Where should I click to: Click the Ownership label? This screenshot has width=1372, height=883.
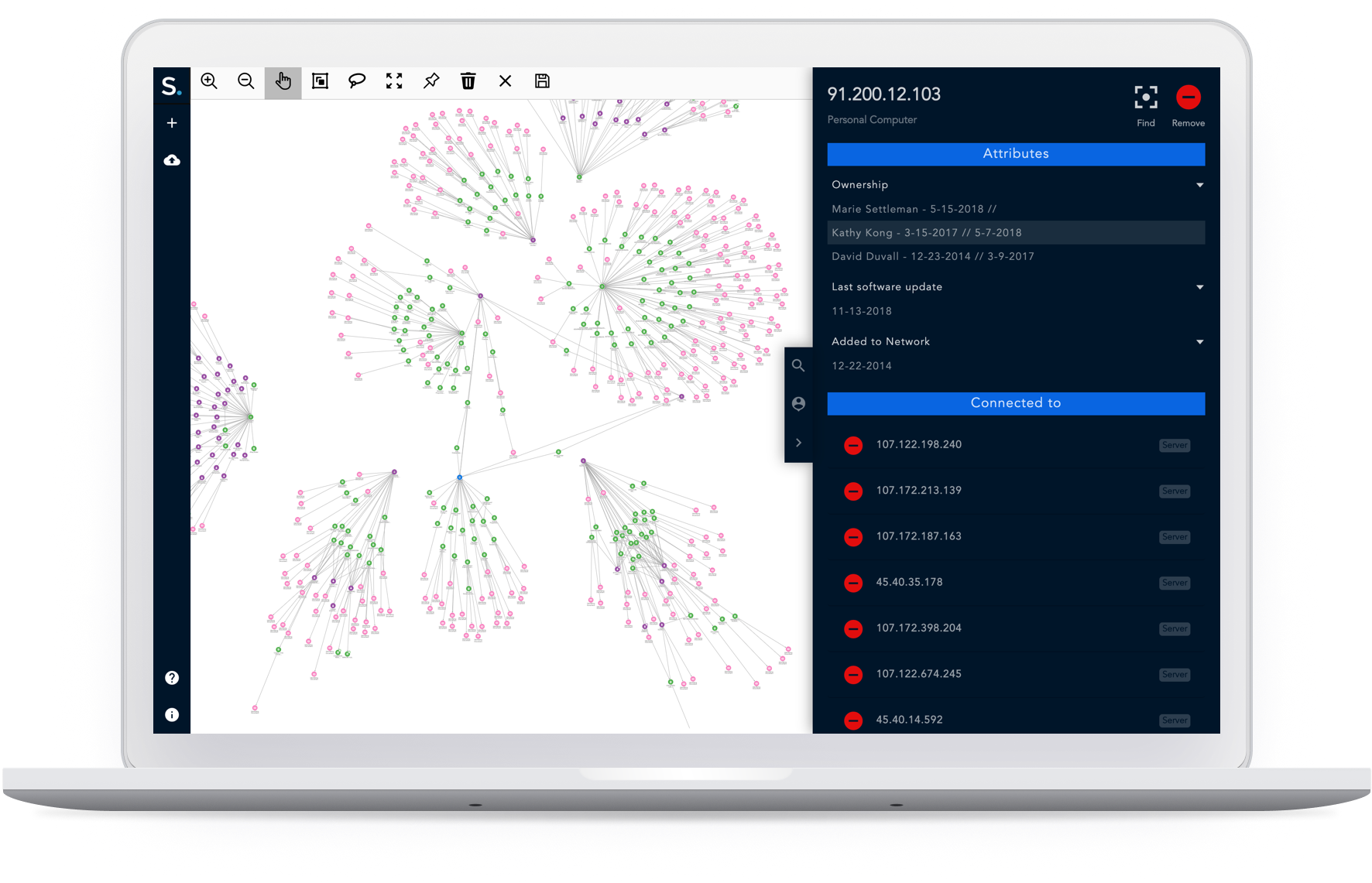tap(859, 185)
